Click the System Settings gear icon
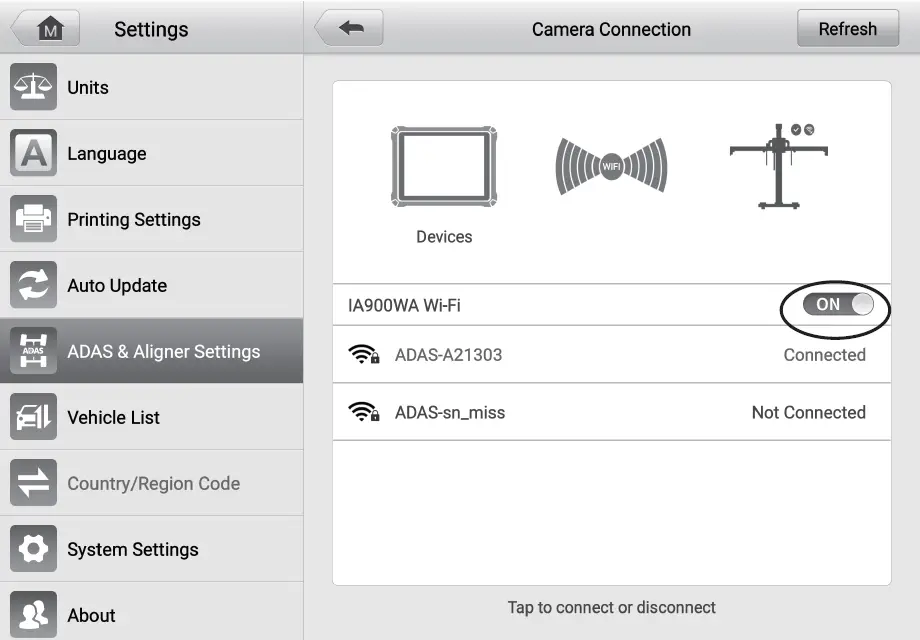 tap(33, 549)
